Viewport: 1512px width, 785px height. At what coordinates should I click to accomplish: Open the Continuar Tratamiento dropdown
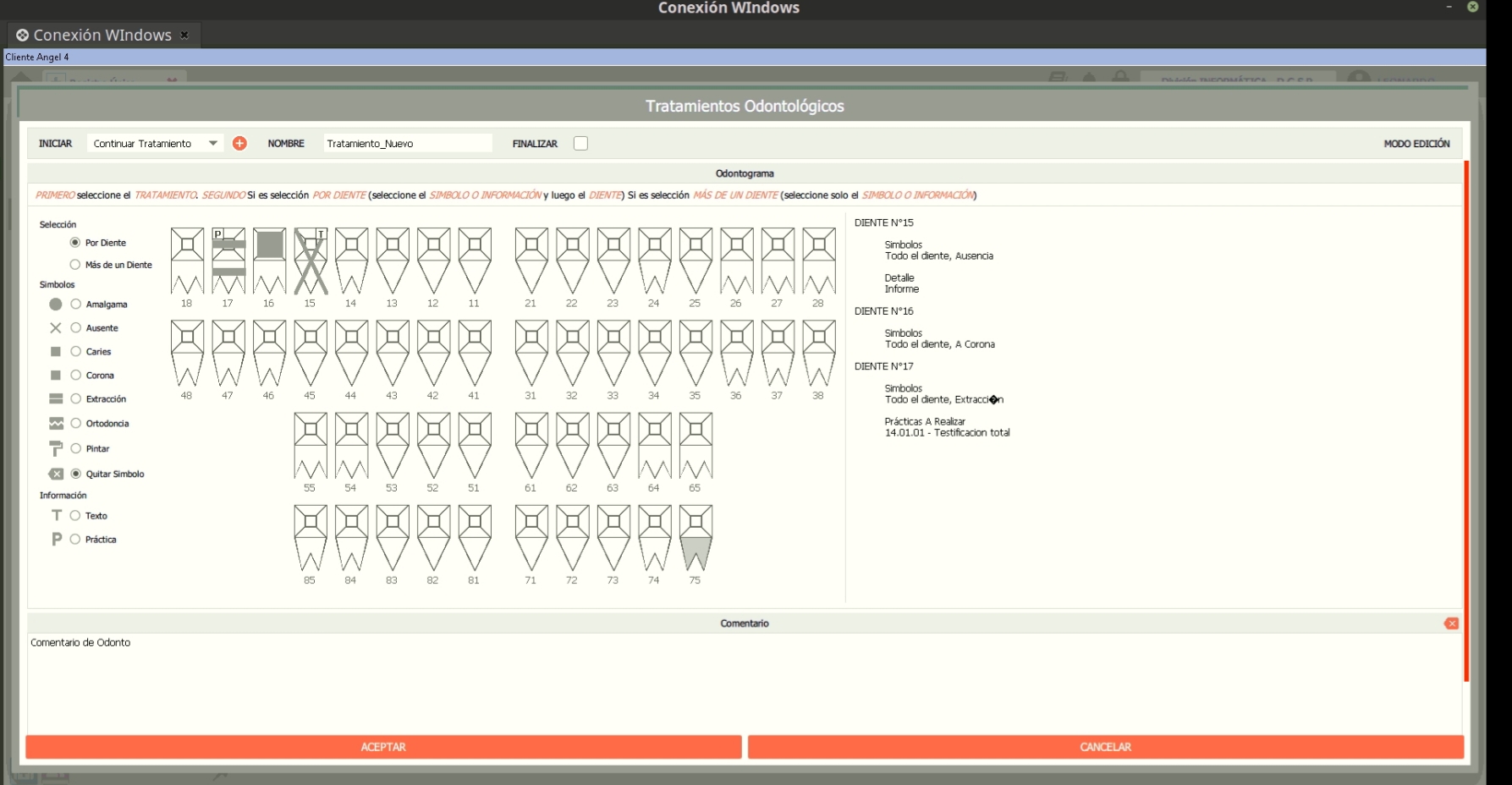pos(156,144)
